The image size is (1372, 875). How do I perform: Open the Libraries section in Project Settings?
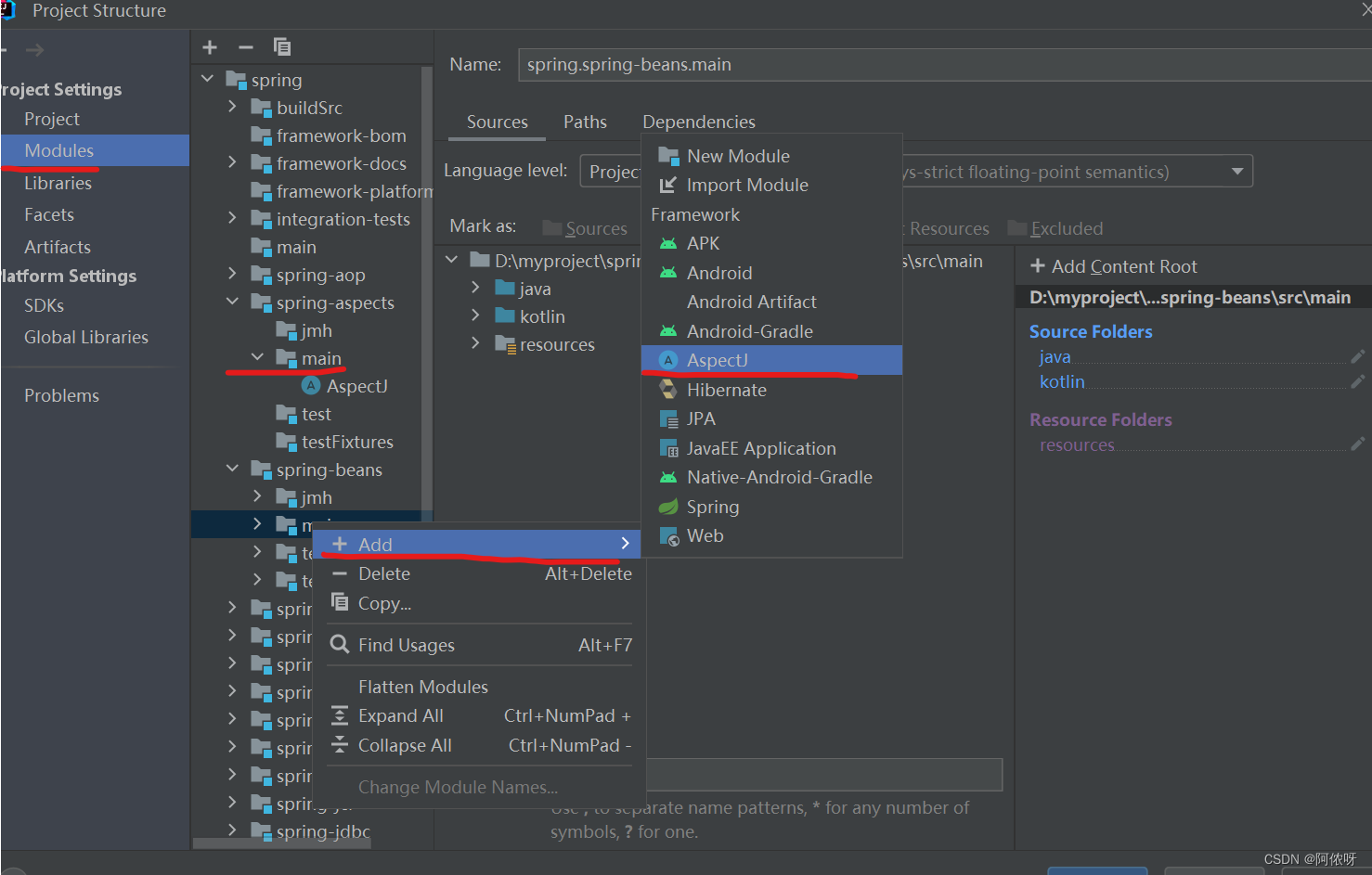tap(58, 183)
